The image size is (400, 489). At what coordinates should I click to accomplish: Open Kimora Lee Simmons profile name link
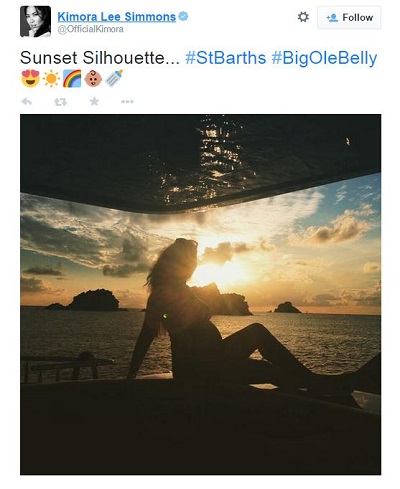[x=116, y=17]
